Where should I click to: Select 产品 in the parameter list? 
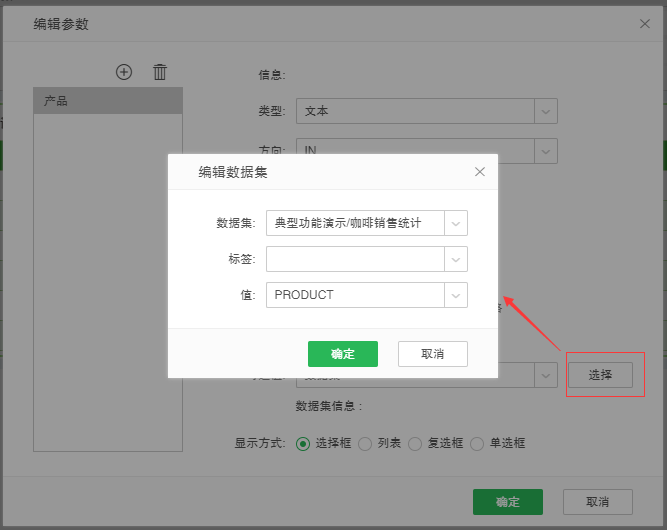108,101
